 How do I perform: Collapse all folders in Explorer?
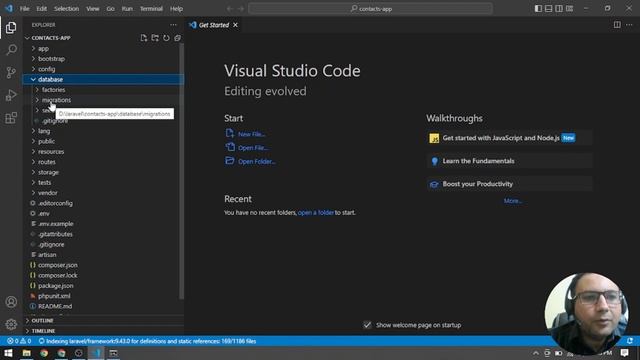pyautogui.click(x=178, y=38)
